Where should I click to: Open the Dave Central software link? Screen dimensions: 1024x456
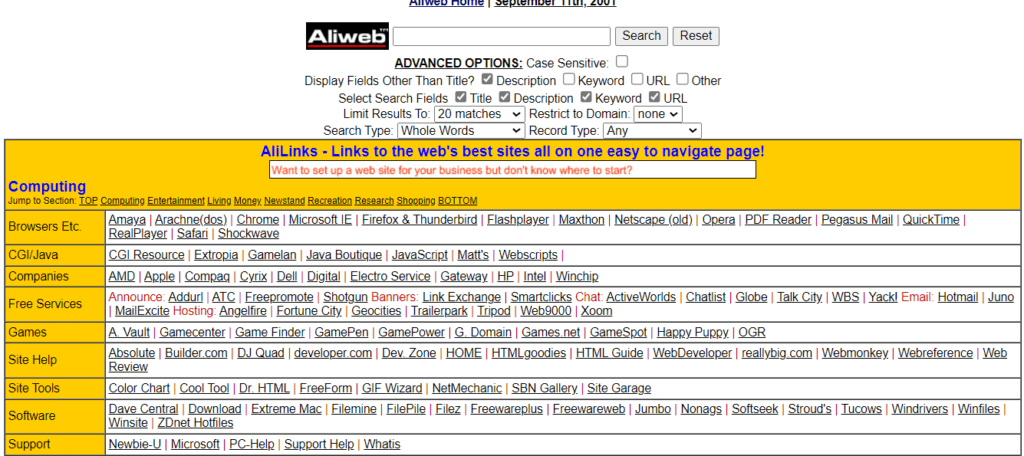coord(144,410)
